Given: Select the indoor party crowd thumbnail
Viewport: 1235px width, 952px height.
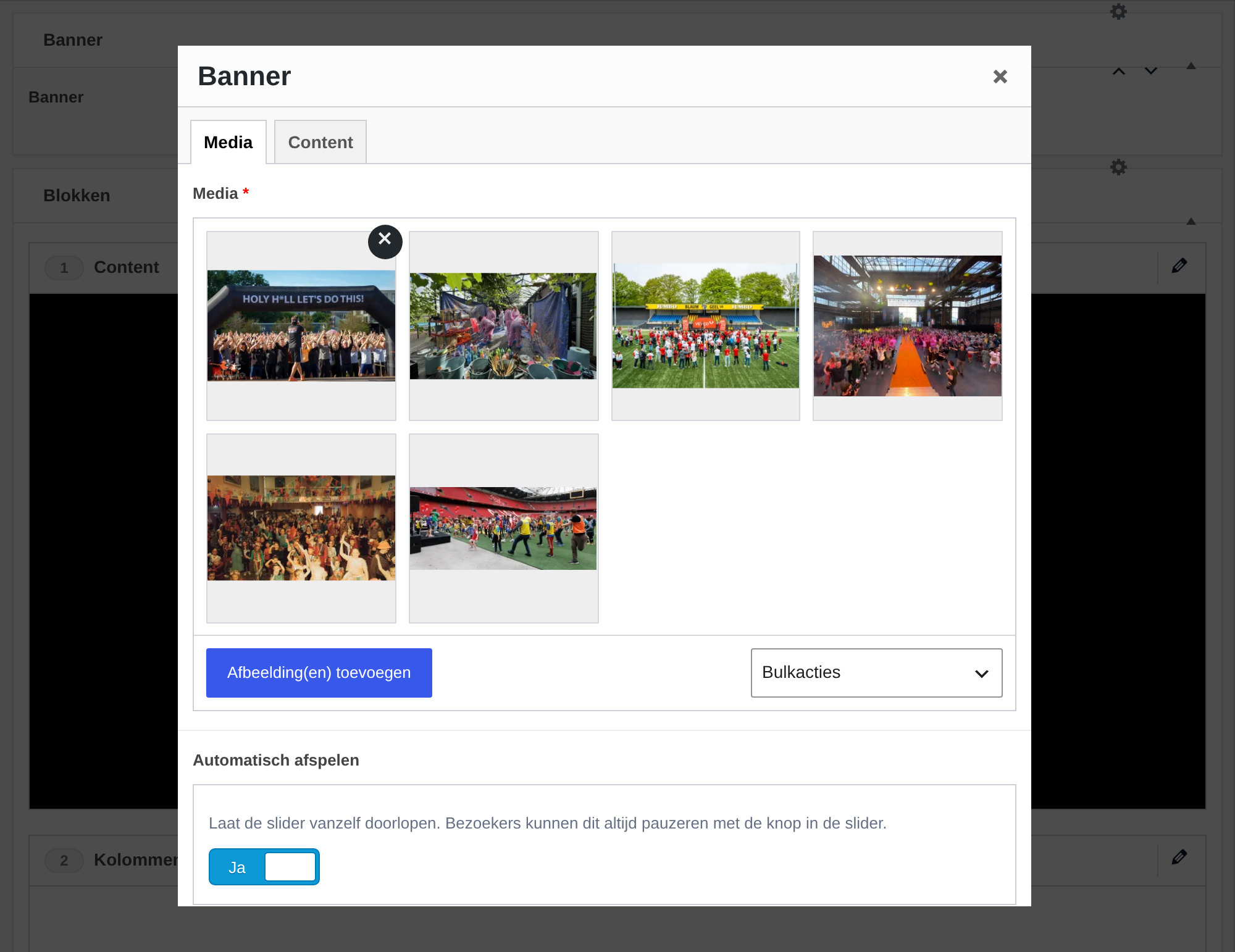Looking at the screenshot, I should (301, 528).
